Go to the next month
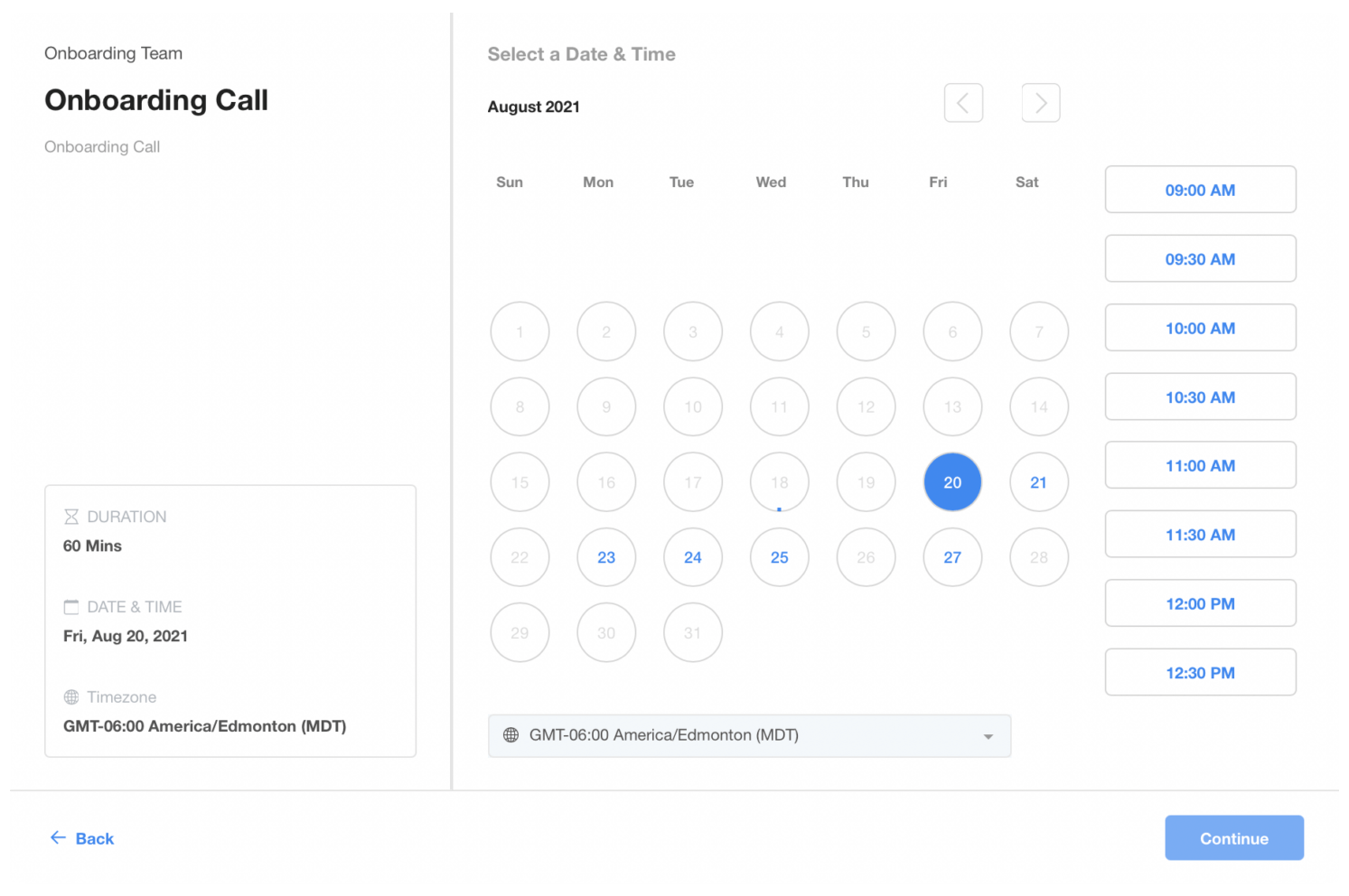Screen dimensions: 1349x896 (x=1041, y=103)
